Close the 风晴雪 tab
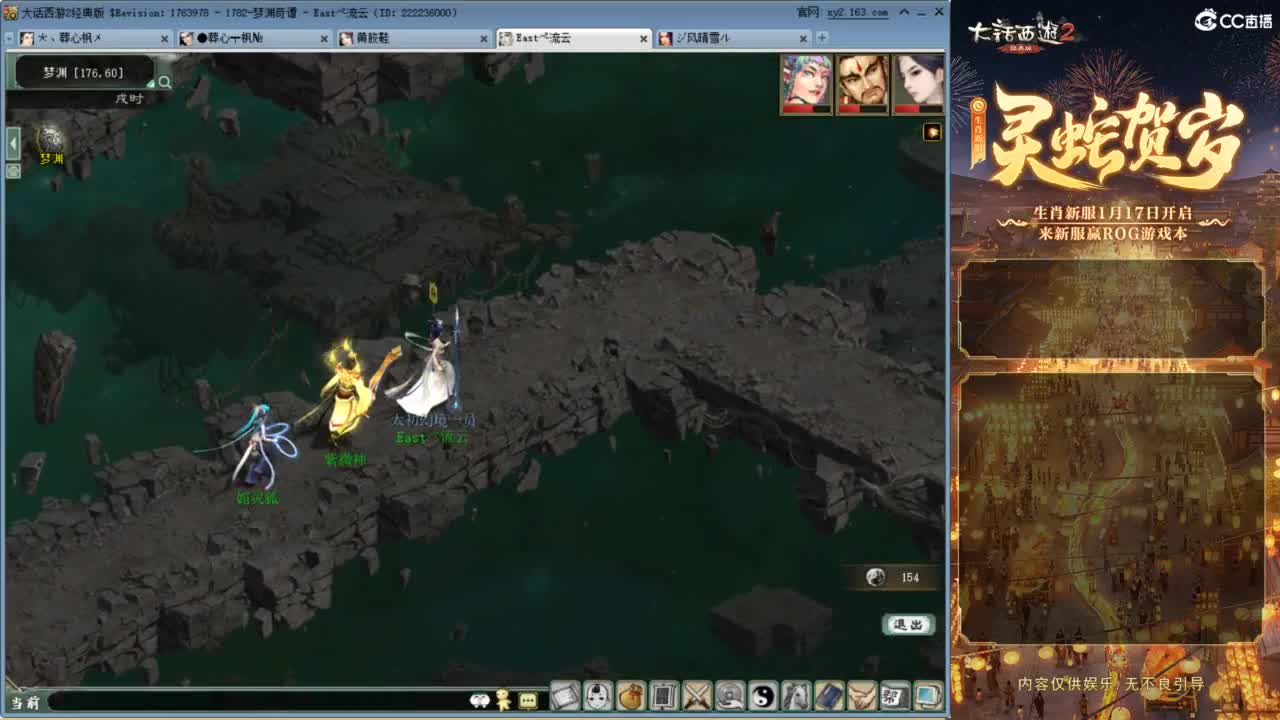Viewport: 1280px width, 720px height. click(803, 39)
